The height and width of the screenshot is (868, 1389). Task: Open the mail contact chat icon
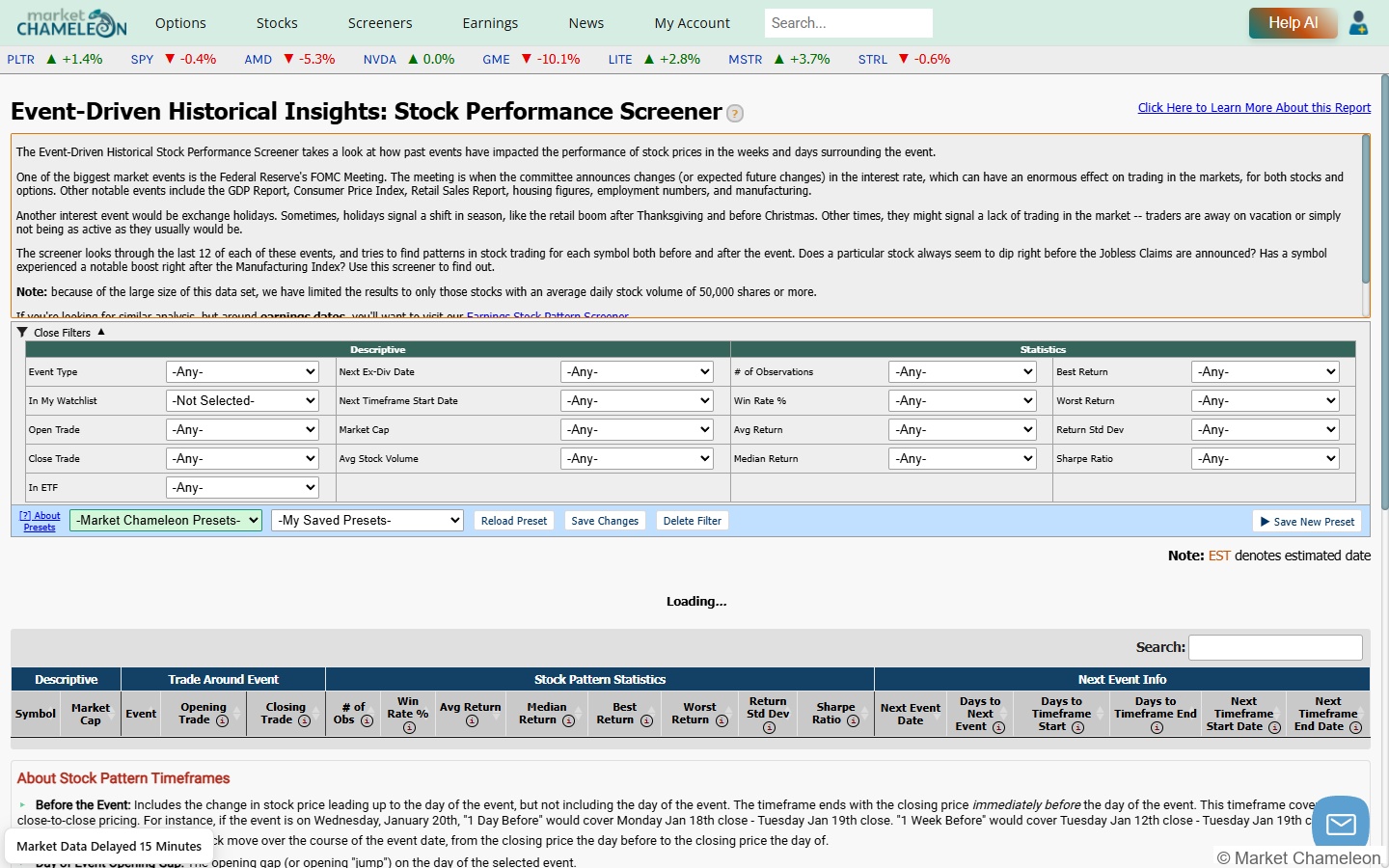tap(1341, 824)
